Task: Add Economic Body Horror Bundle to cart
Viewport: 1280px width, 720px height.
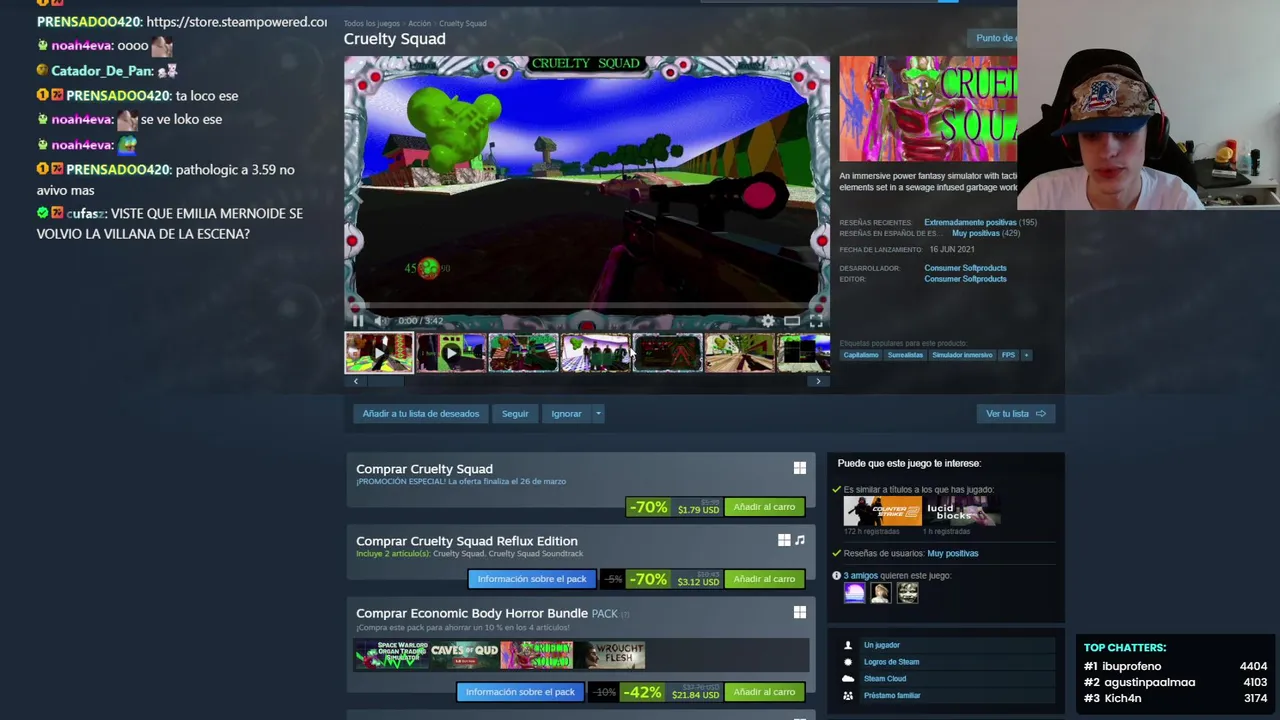Action: pos(764,692)
